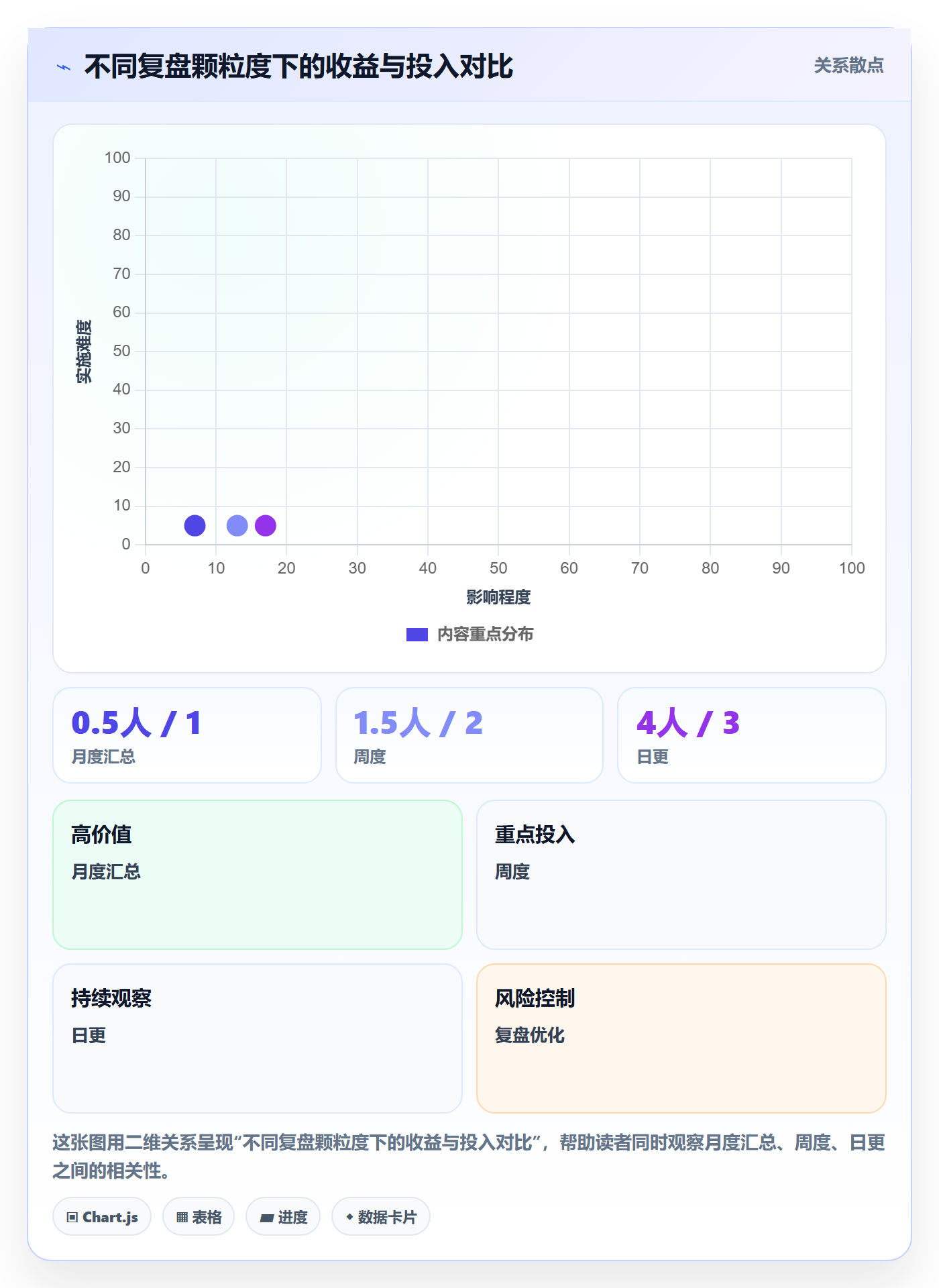The width and height of the screenshot is (939, 1288).
Task: Toggle the 内容重点分布 legend swatch
Action: (x=417, y=634)
